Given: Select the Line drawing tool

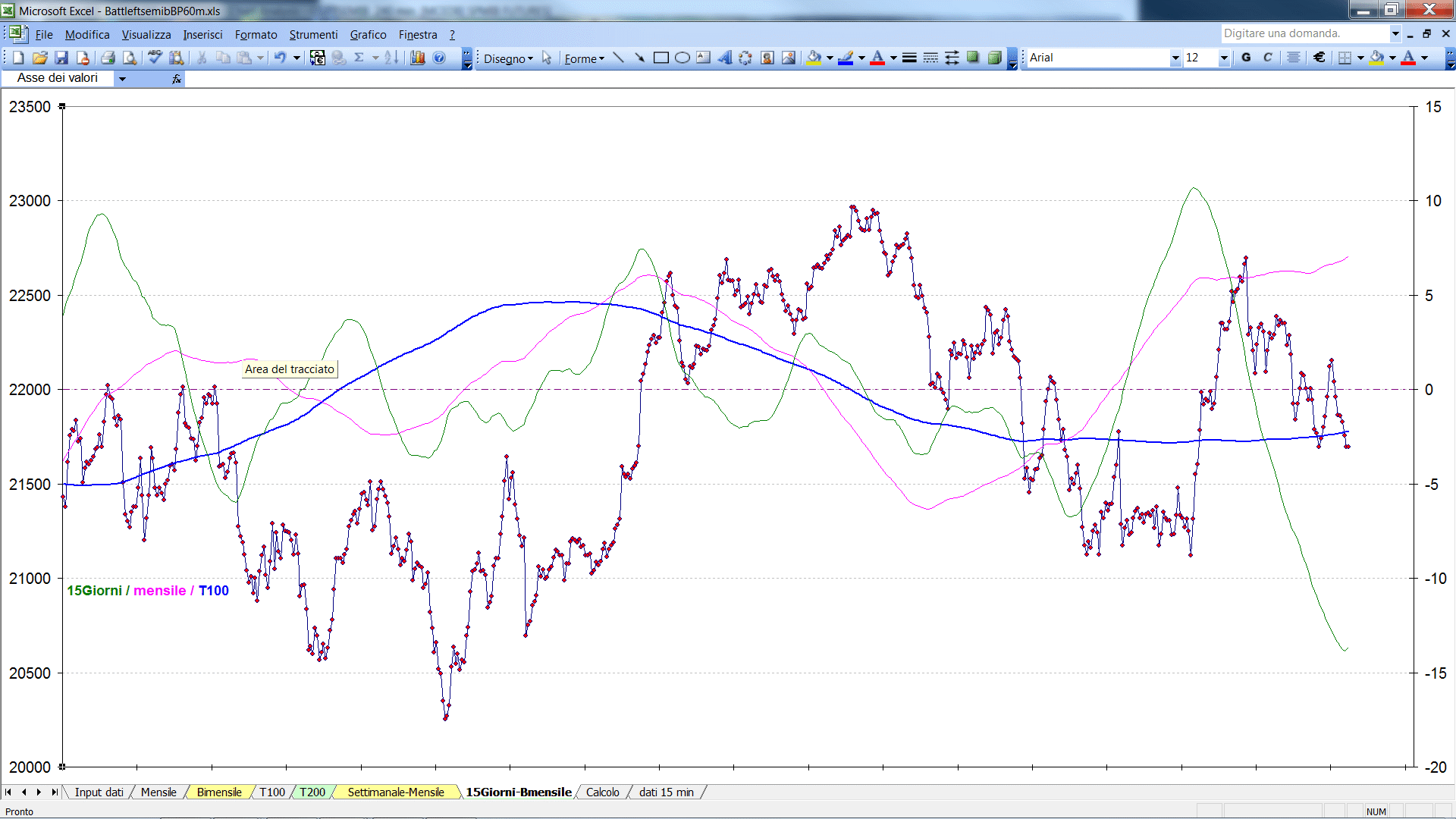Looking at the screenshot, I should [x=618, y=58].
